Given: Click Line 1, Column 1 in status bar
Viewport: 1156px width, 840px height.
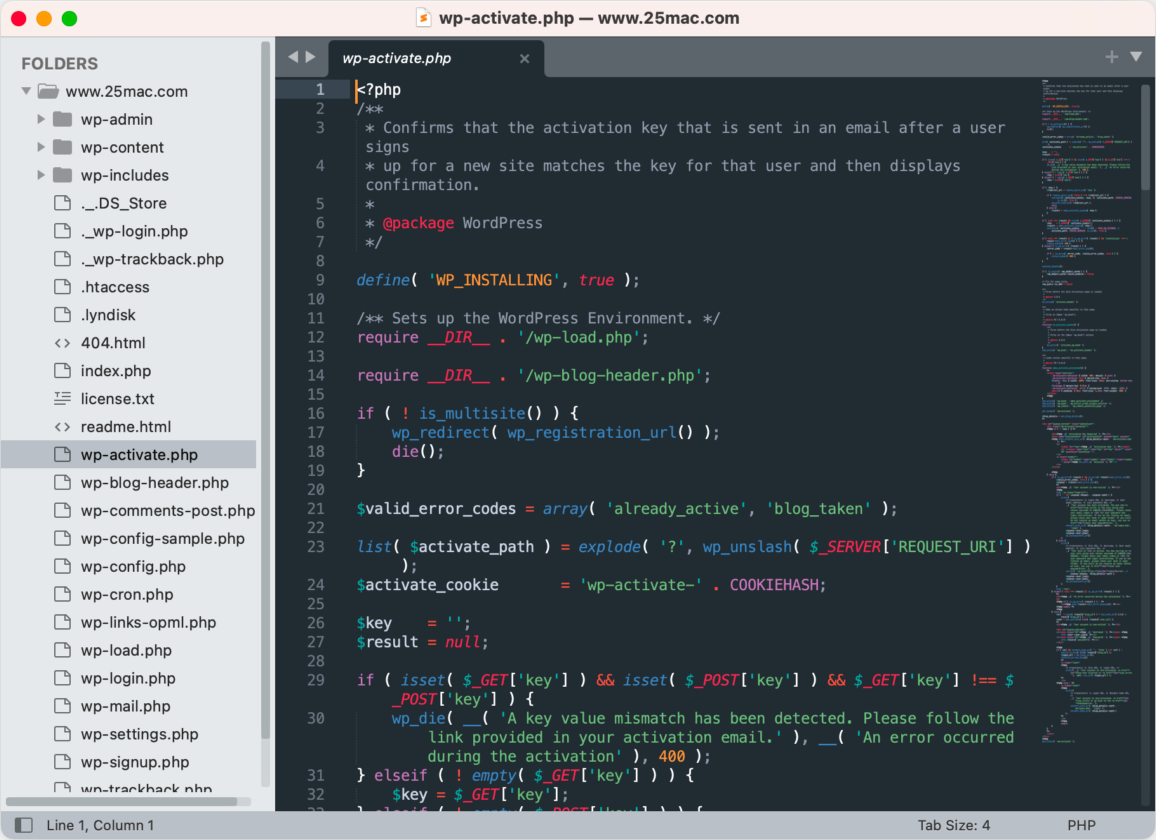Looking at the screenshot, I should click(x=100, y=825).
